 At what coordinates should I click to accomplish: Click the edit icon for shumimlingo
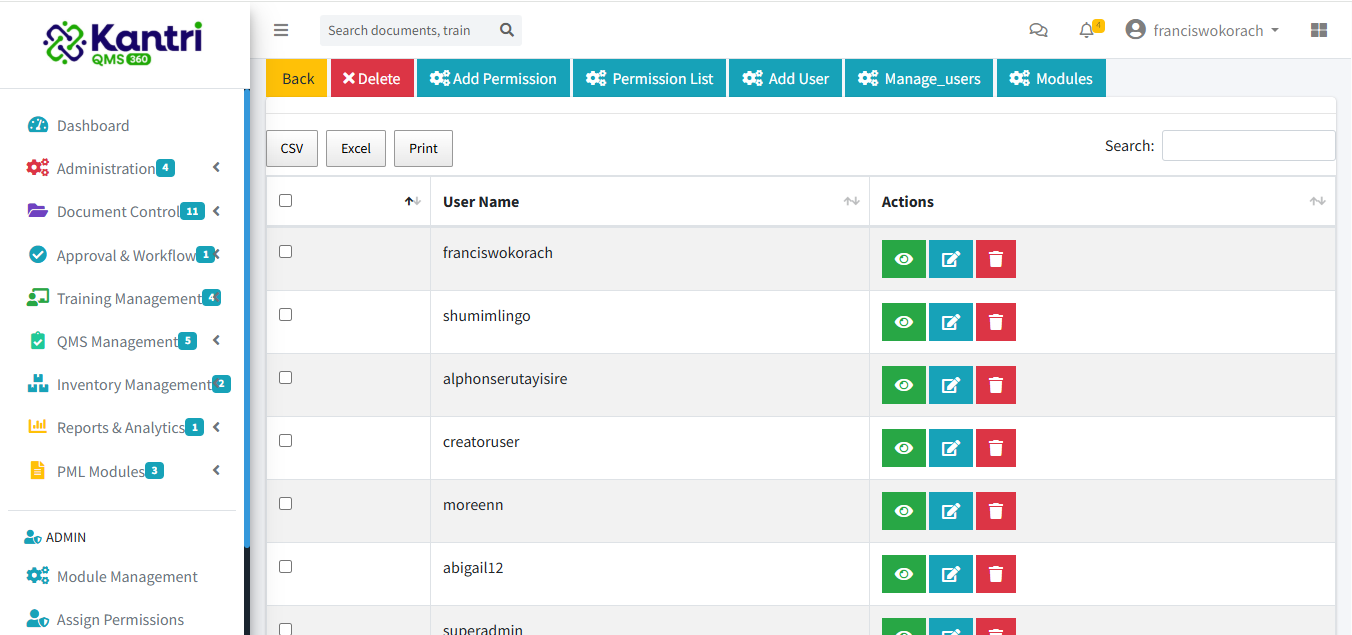(950, 321)
